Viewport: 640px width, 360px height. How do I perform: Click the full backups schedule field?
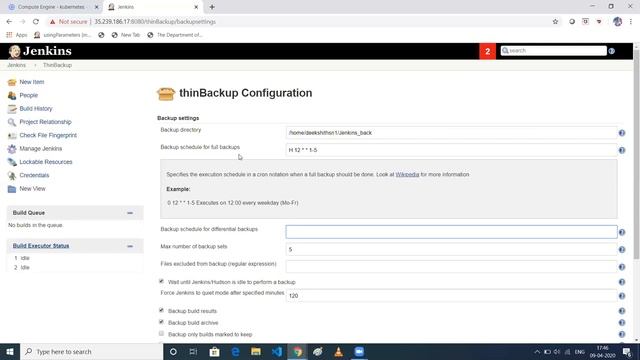[x=451, y=150]
